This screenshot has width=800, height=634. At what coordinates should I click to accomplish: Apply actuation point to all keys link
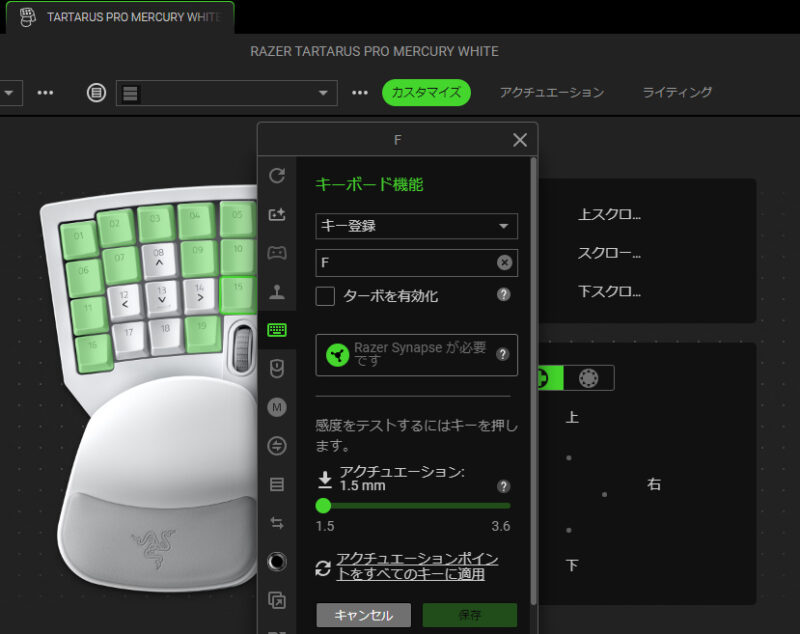tap(416, 566)
